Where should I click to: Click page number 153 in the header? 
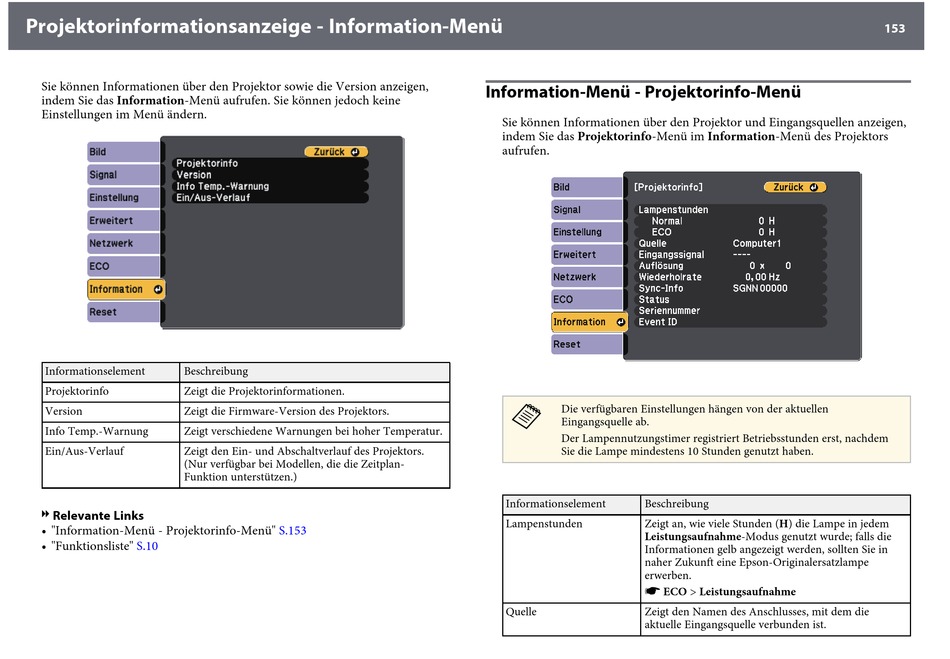[x=895, y=28]
